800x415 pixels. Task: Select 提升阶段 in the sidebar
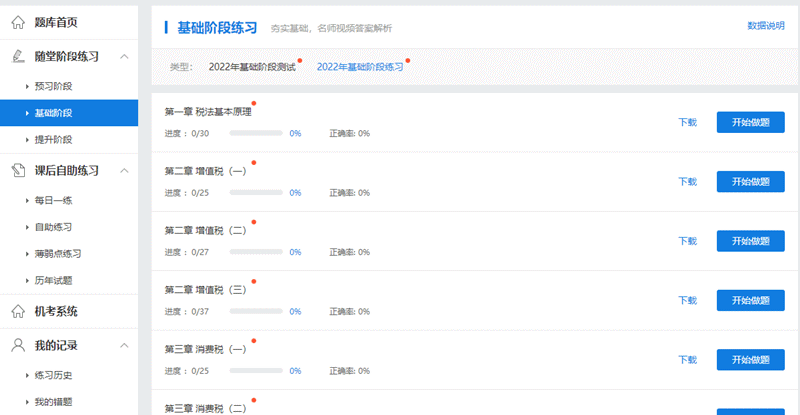[x=53, y=139]
